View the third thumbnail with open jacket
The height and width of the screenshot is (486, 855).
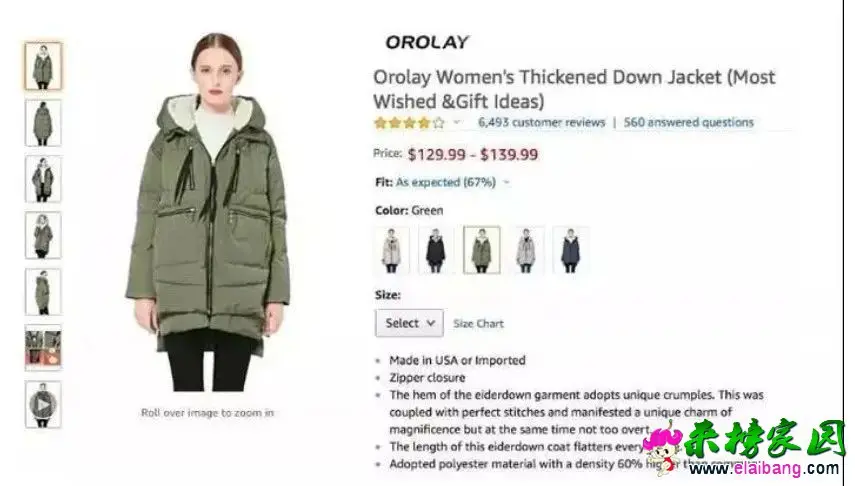pyautogui.click(x=43, y=179)
